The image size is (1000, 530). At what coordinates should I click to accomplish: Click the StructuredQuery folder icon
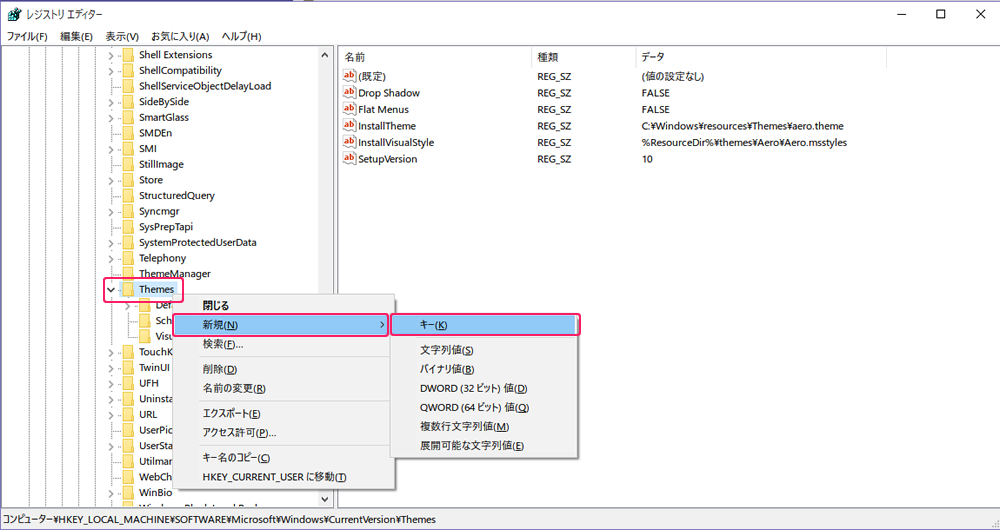[x=128, y=195]
